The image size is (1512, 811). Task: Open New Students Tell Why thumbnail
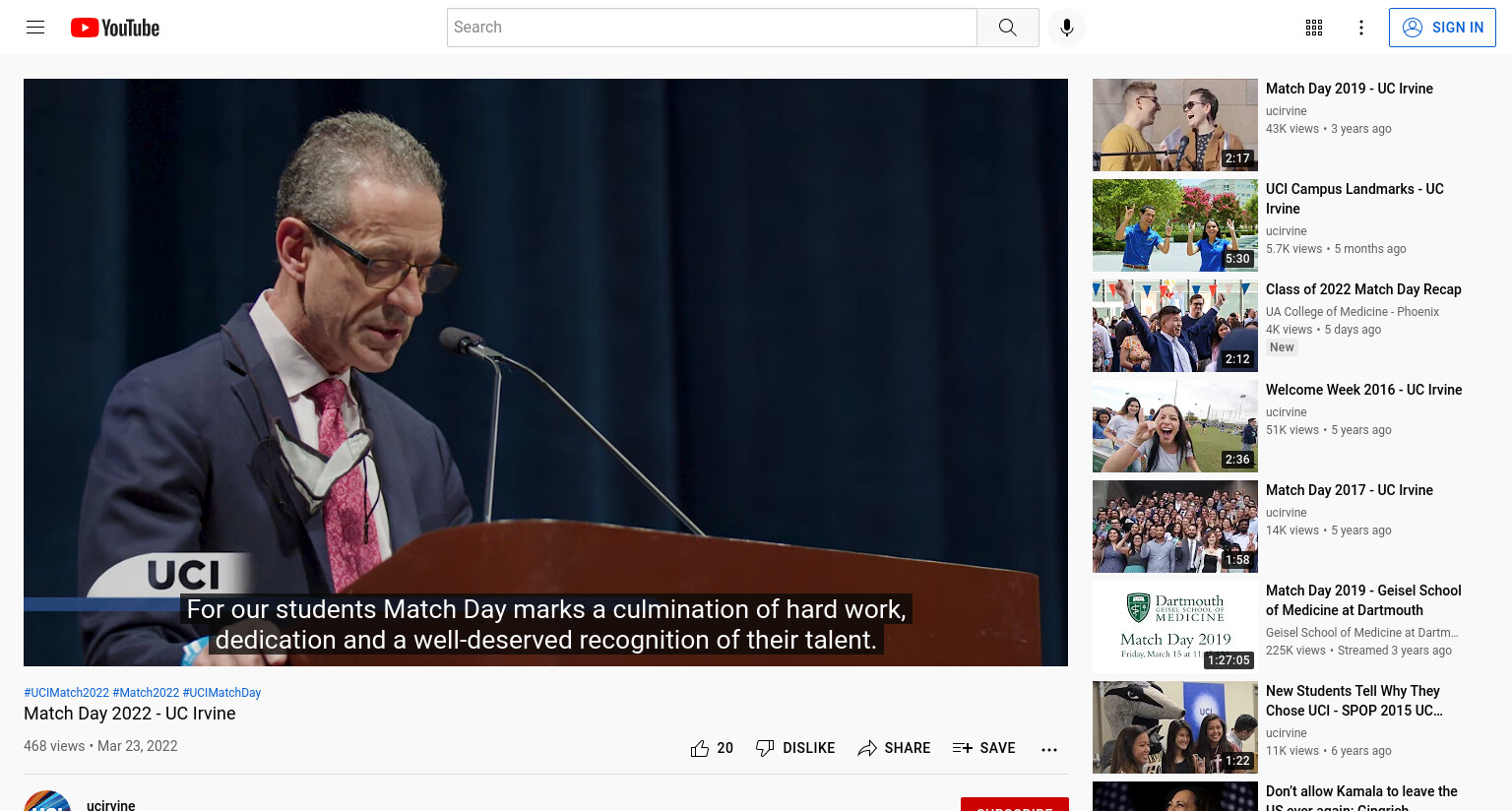[x=1175, y=727]
